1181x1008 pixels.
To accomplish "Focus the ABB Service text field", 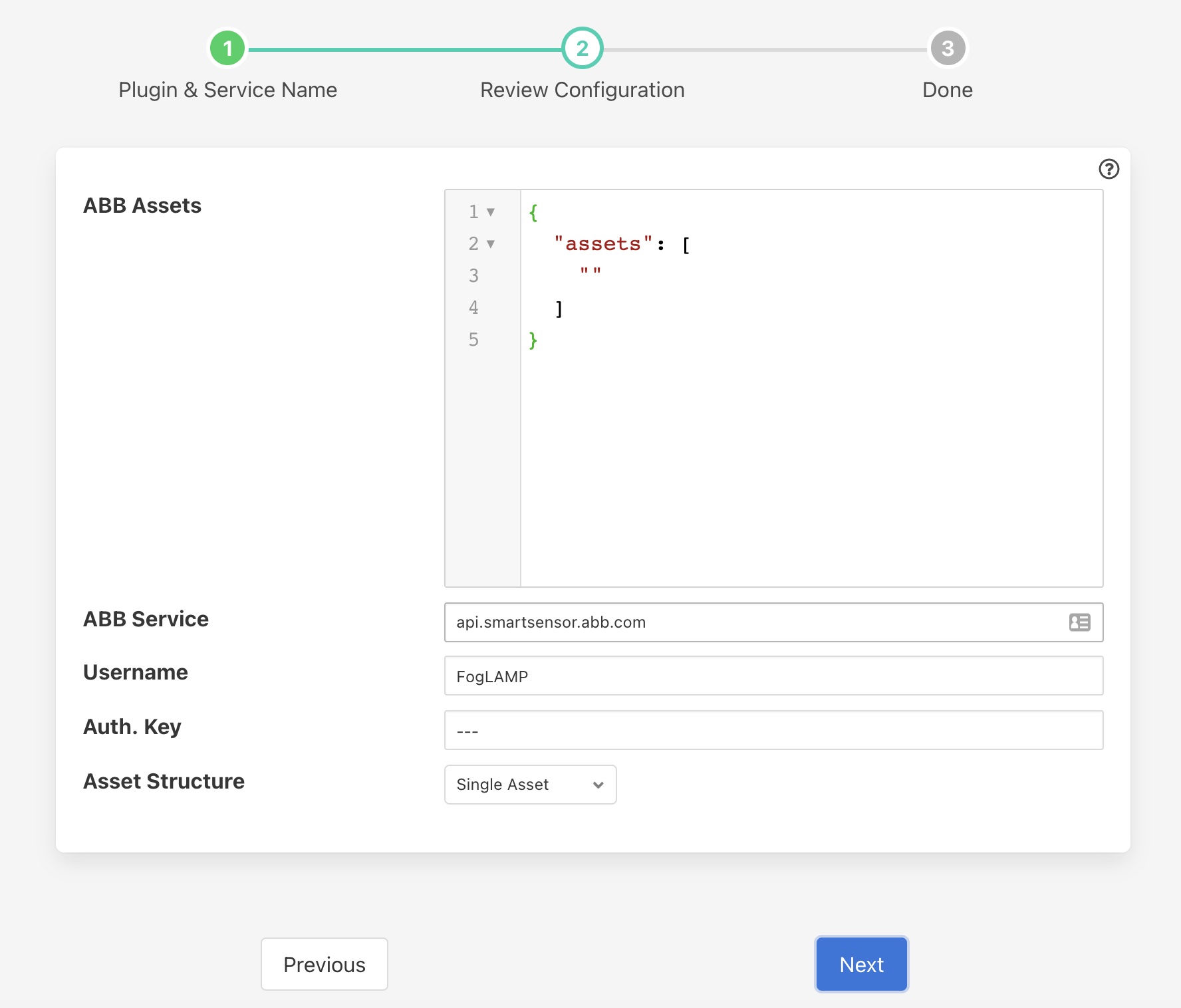I will (x=751, y=622).
